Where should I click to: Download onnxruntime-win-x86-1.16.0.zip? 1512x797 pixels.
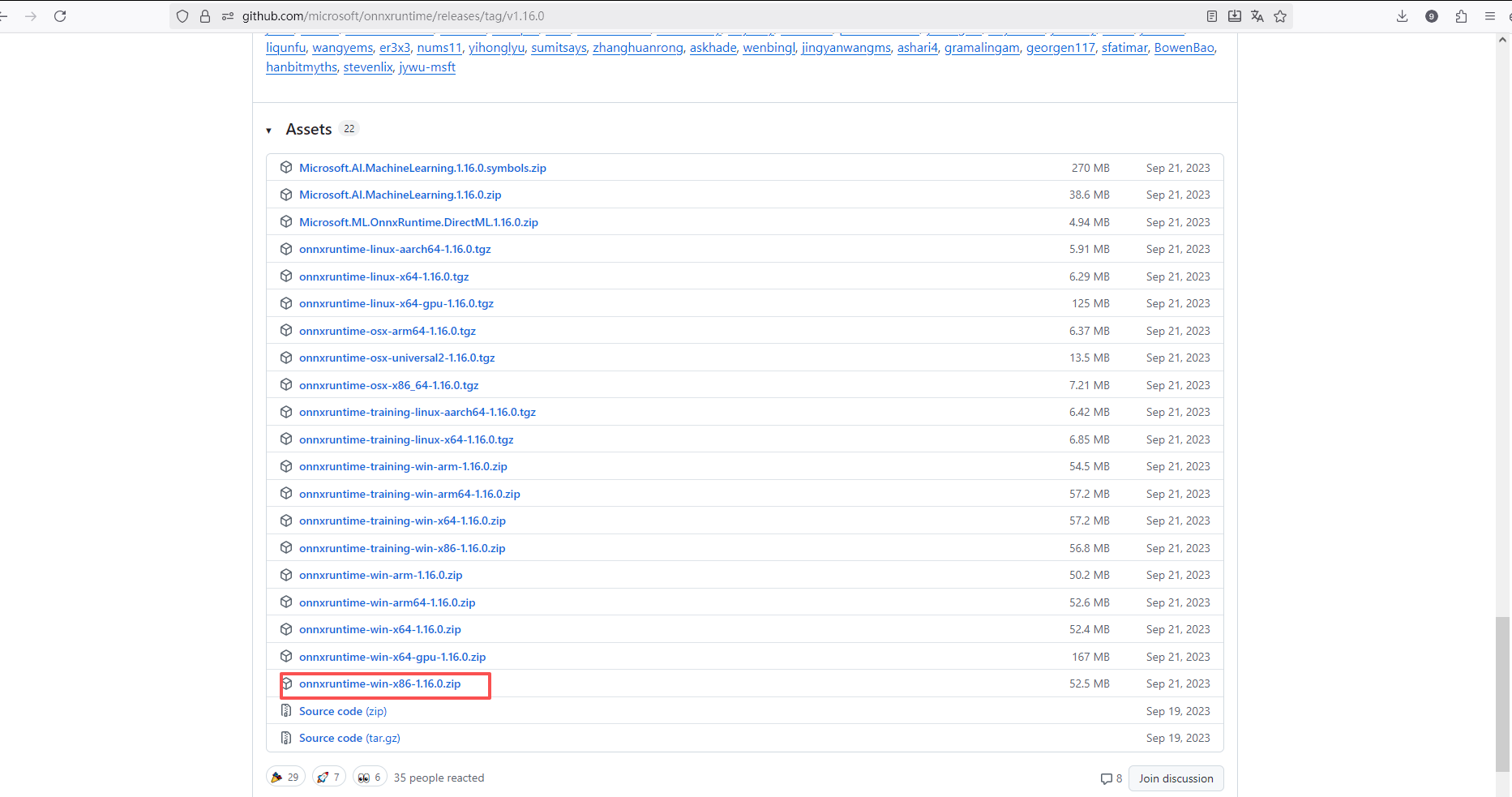379,683
